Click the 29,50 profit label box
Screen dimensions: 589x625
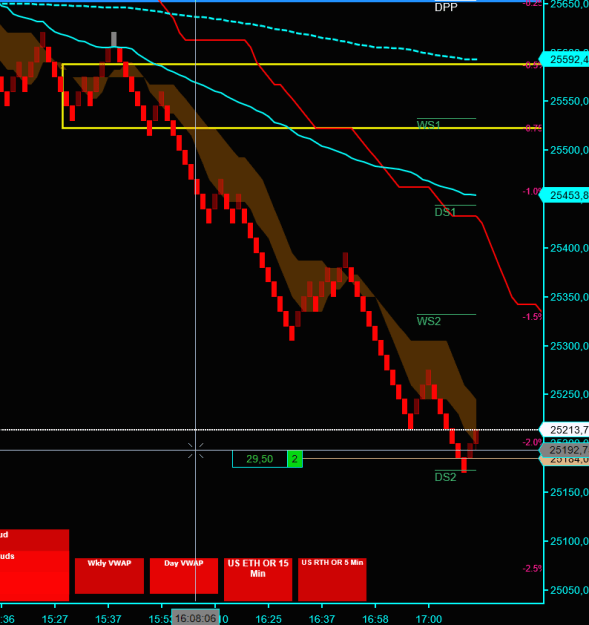[260, 459]
